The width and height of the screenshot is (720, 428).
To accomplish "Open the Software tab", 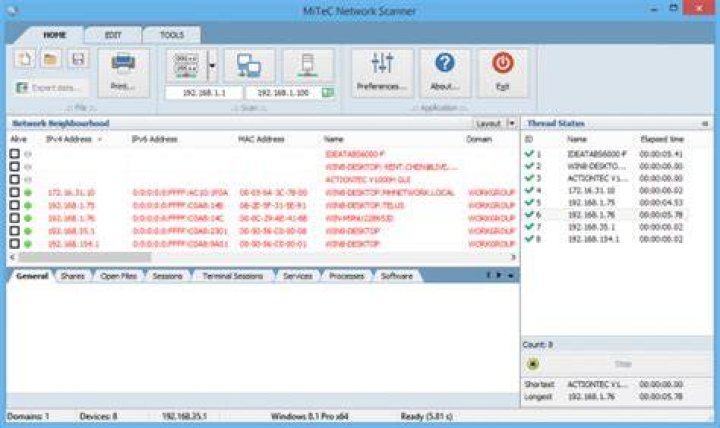I will click(397, 276).
